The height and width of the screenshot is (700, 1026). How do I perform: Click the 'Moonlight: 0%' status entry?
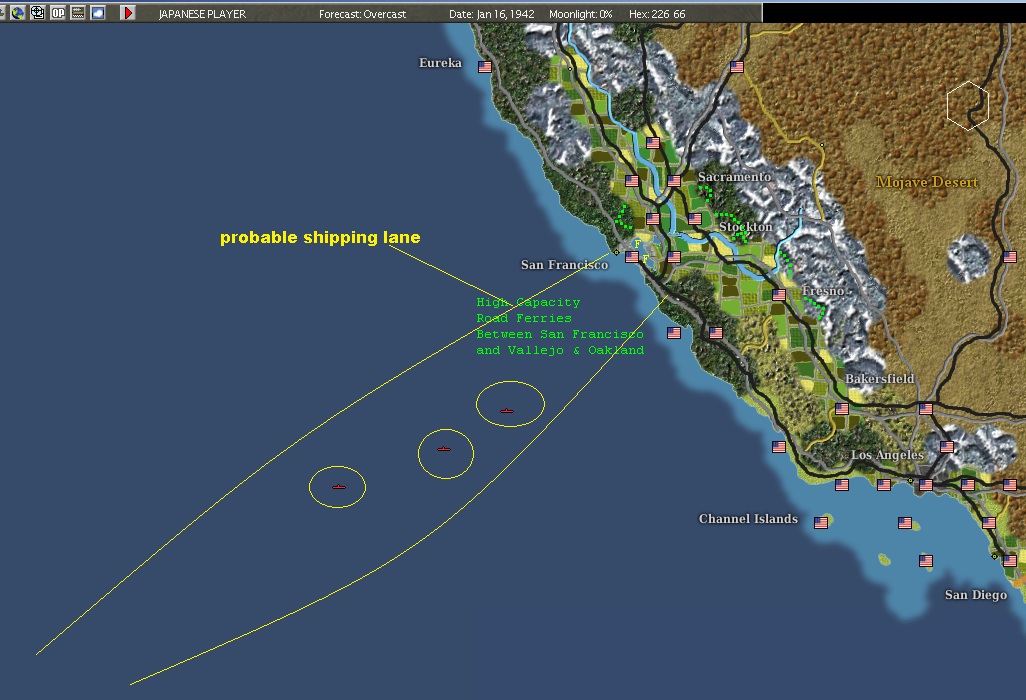click(x=580, y=14)
